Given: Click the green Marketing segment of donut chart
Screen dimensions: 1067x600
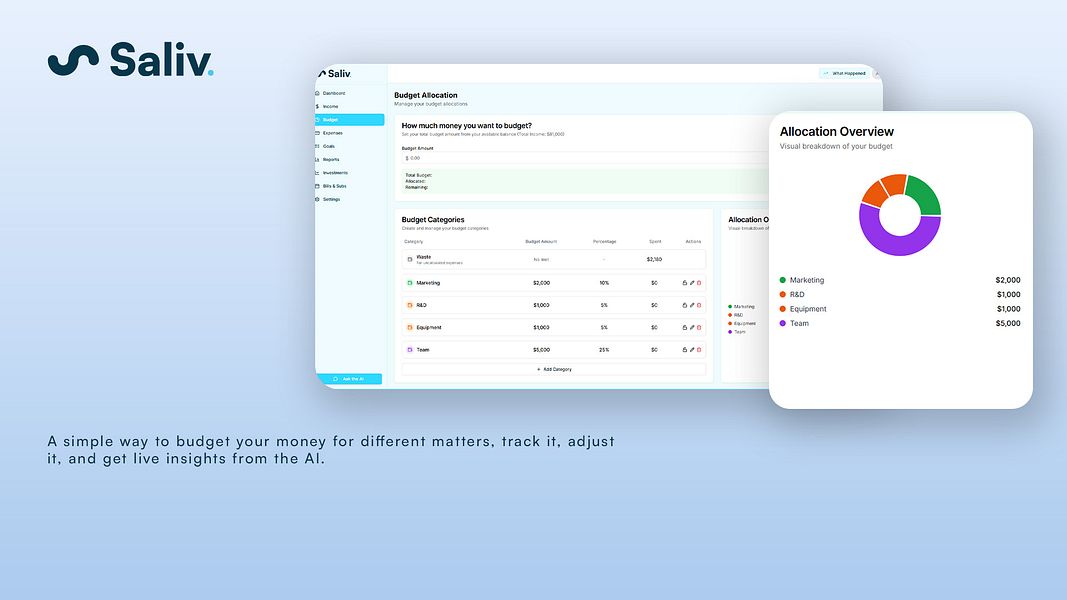Looking at the screenshot, I should [x=927, y=193].
